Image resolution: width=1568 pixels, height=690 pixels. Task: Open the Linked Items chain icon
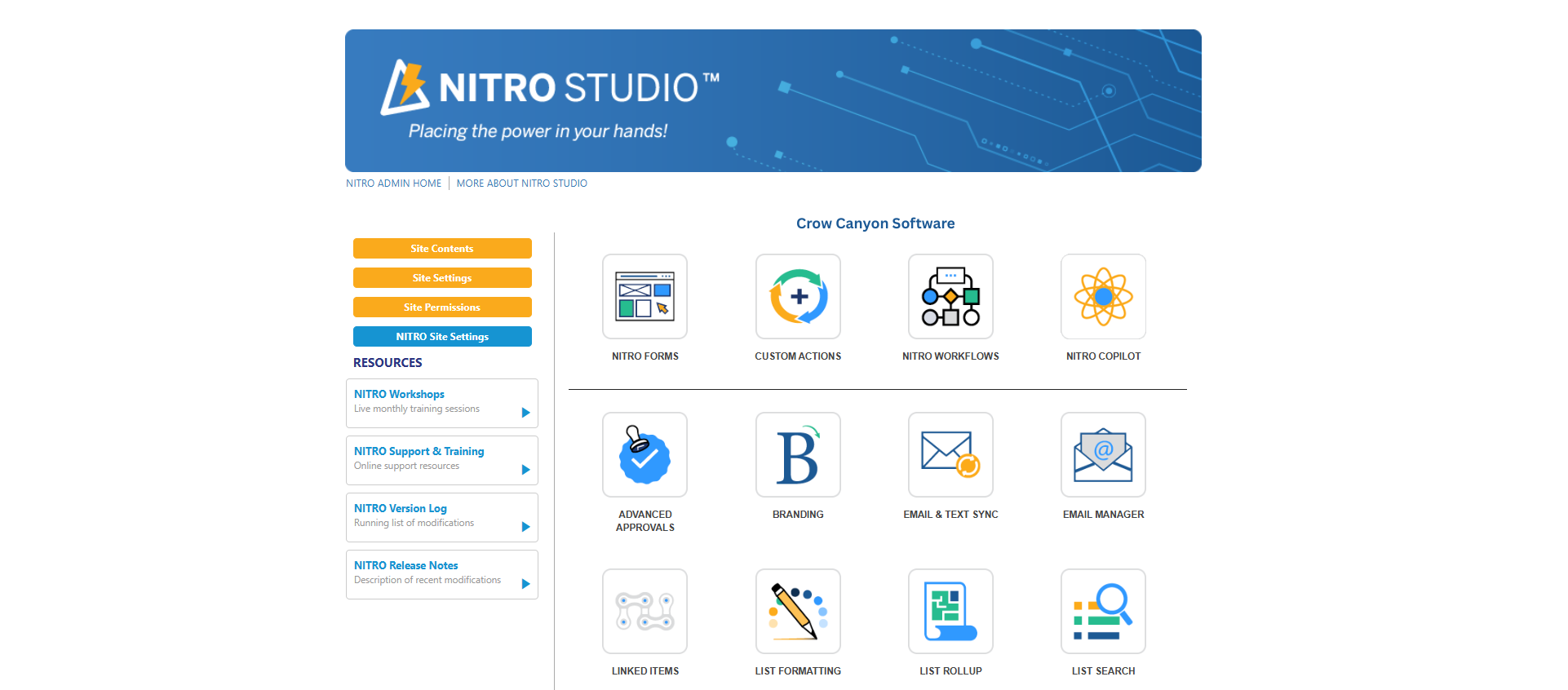[x=644, y=611]
